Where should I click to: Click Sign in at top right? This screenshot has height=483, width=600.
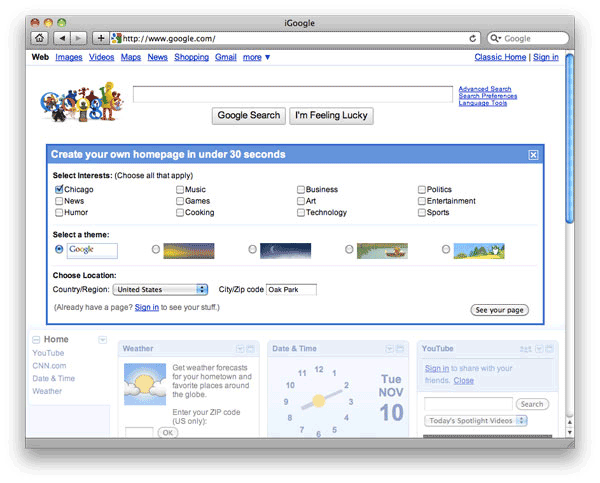[546, 57]
